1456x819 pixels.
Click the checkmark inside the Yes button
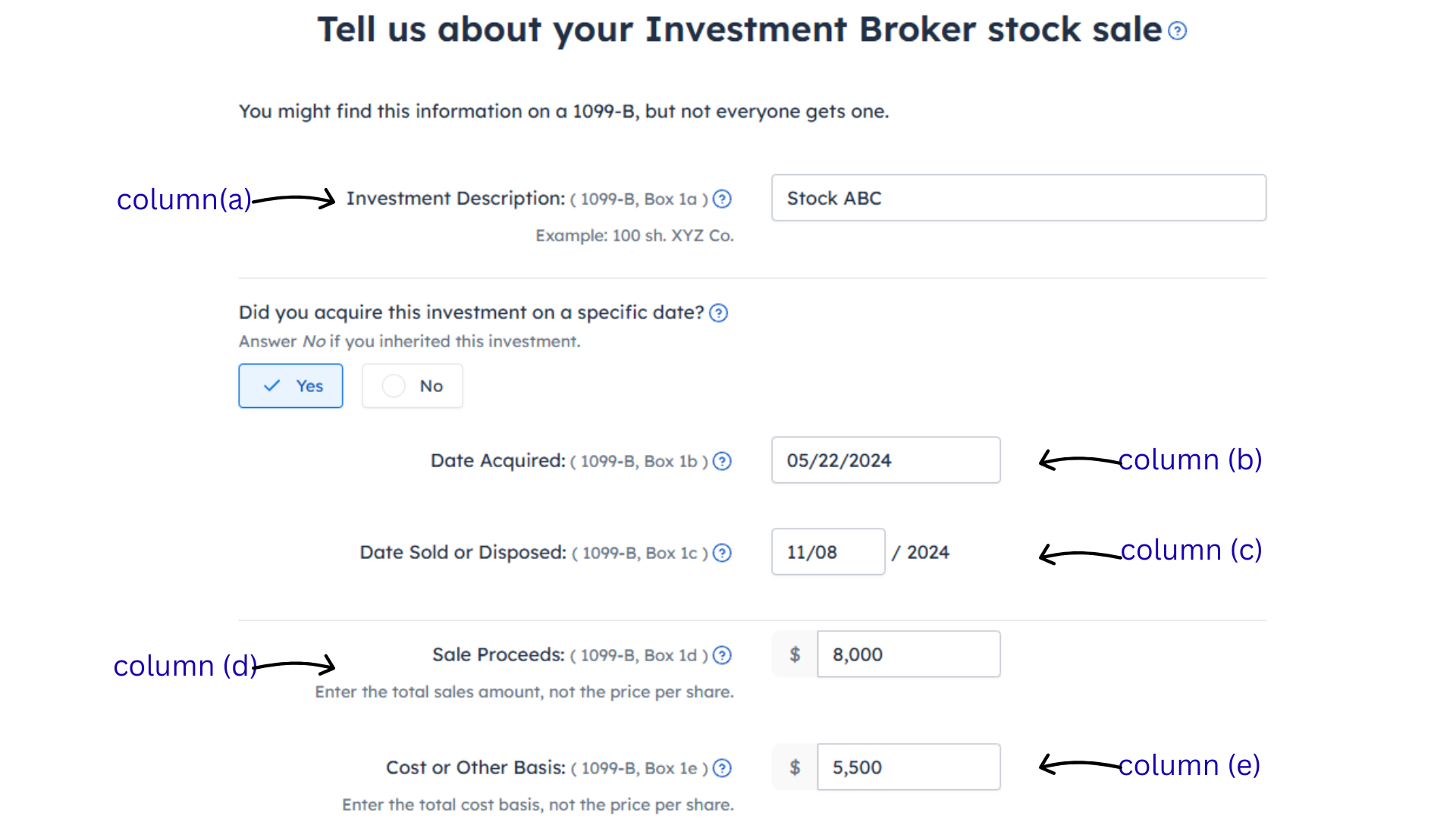tap(271, 386)
